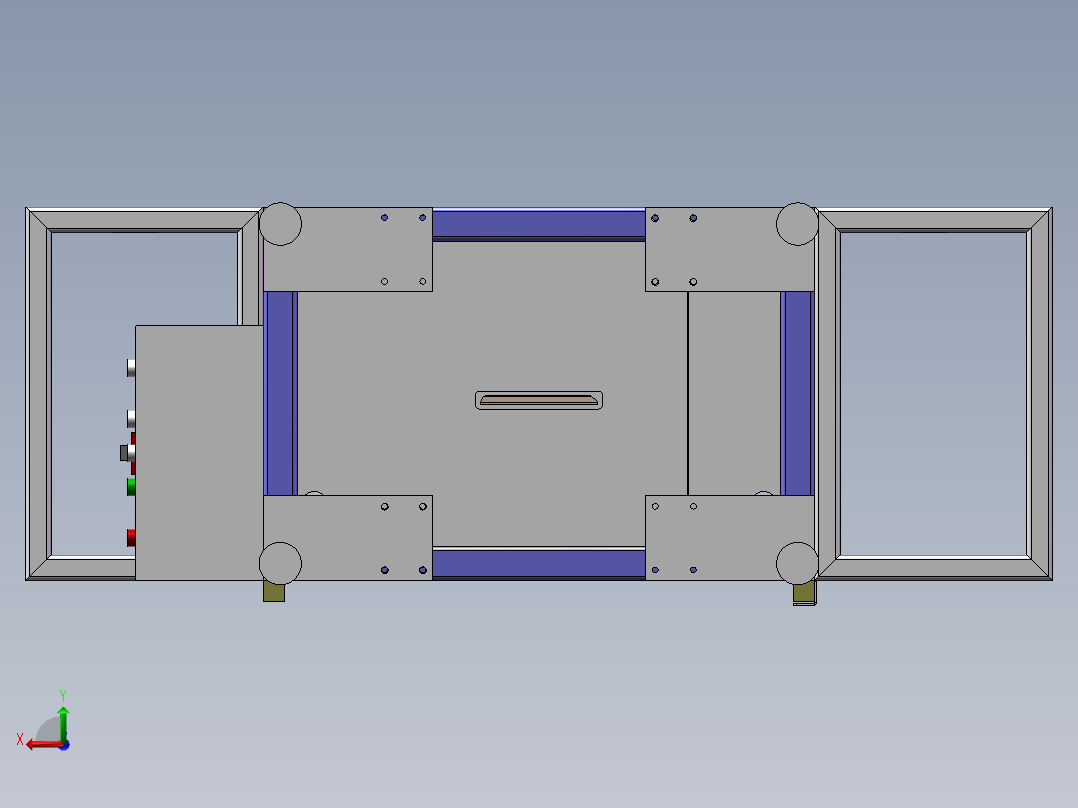The width and height of the screenshot is (1078, 808).
Task: Select the lower-left corner round caster
Action: coord(280,563)
